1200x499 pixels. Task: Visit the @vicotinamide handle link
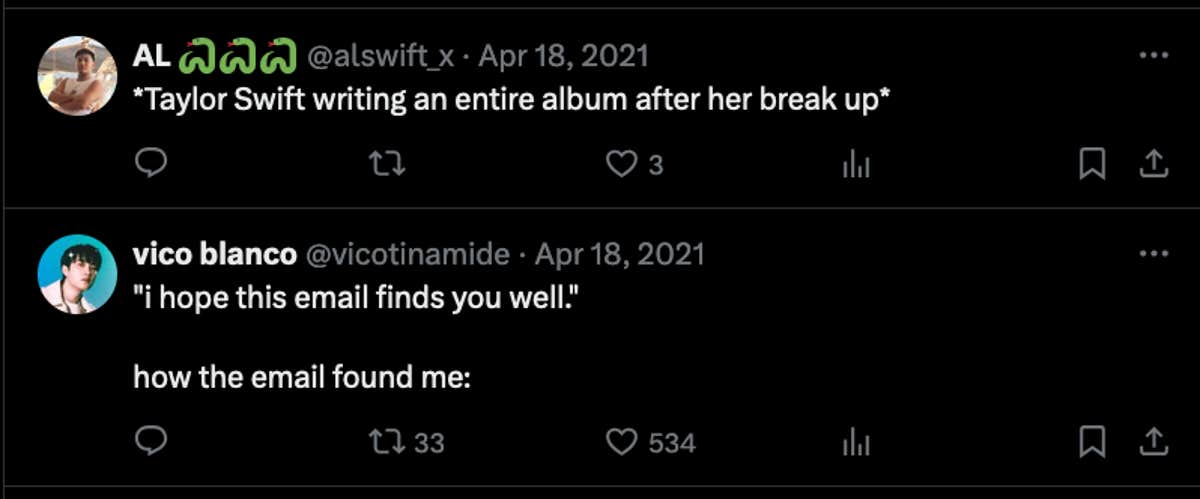406,254
